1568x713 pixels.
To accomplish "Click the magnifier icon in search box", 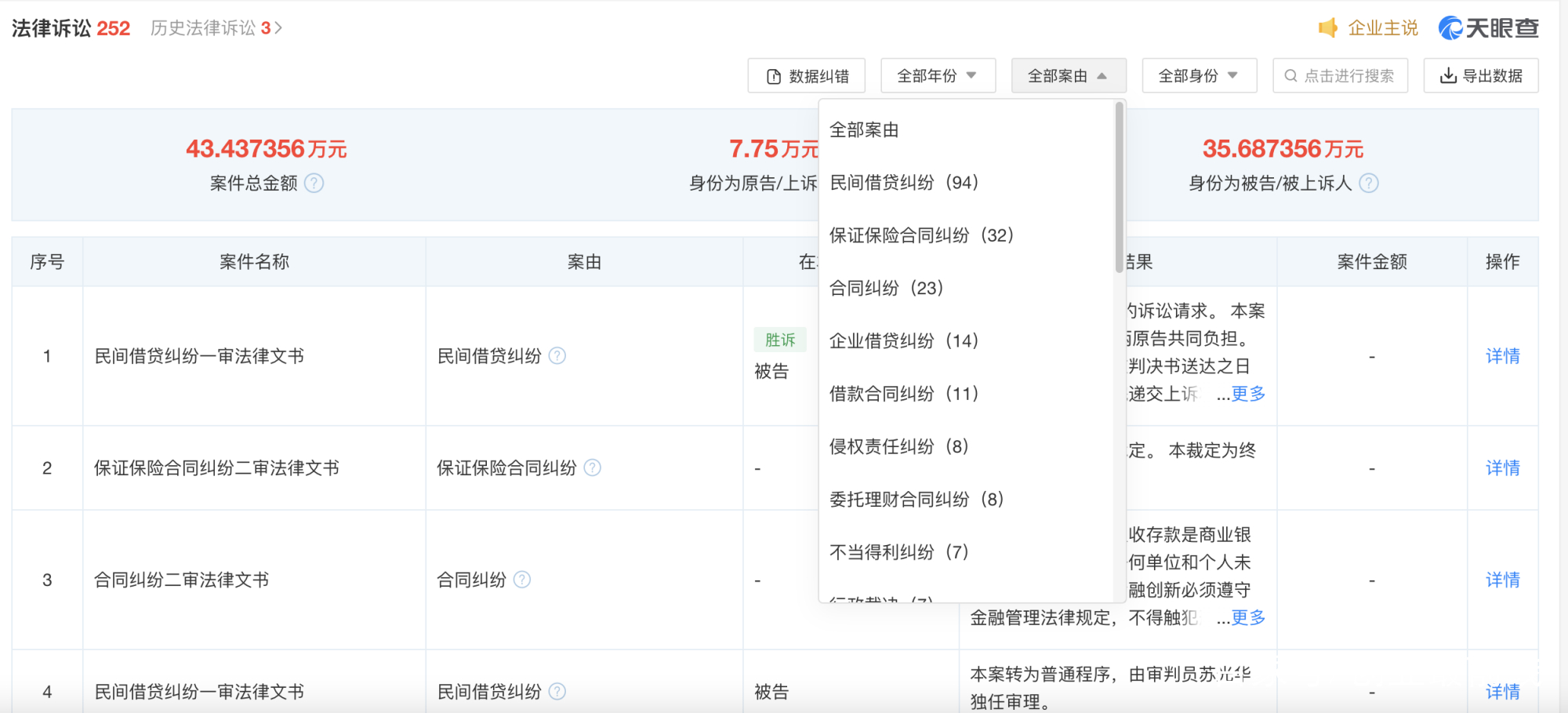I will (1290, 76).
